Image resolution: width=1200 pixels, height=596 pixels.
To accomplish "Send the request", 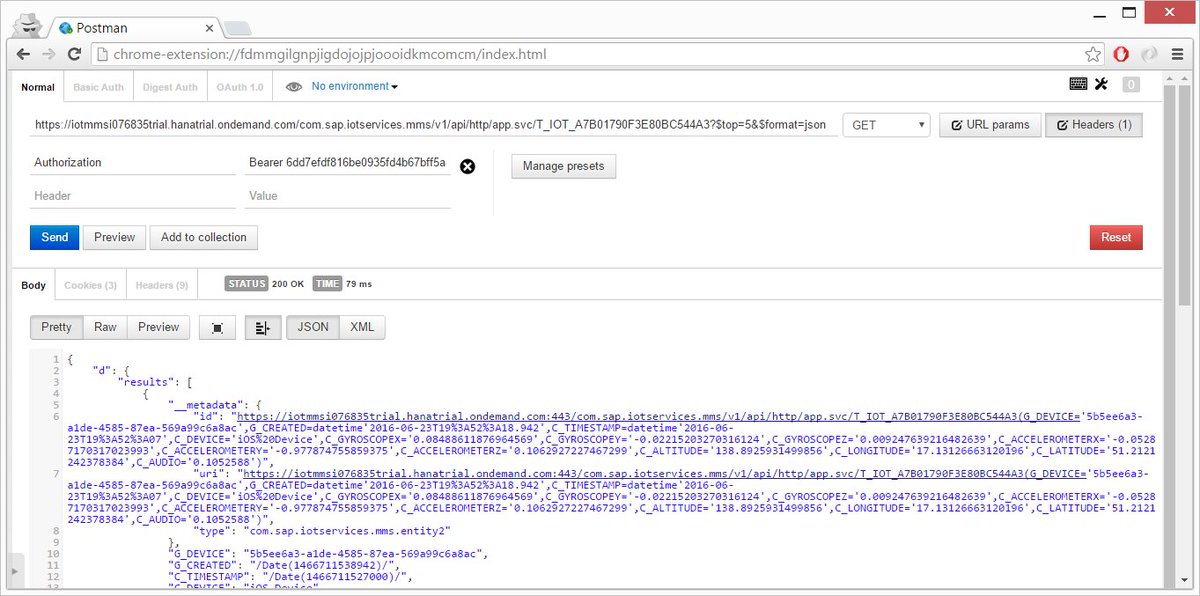I will (x=55, y=237).
